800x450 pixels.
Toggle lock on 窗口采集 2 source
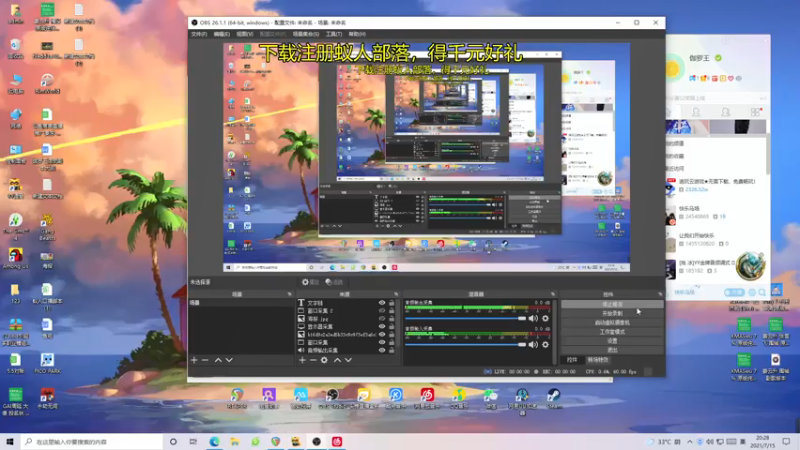pos(392,311)
